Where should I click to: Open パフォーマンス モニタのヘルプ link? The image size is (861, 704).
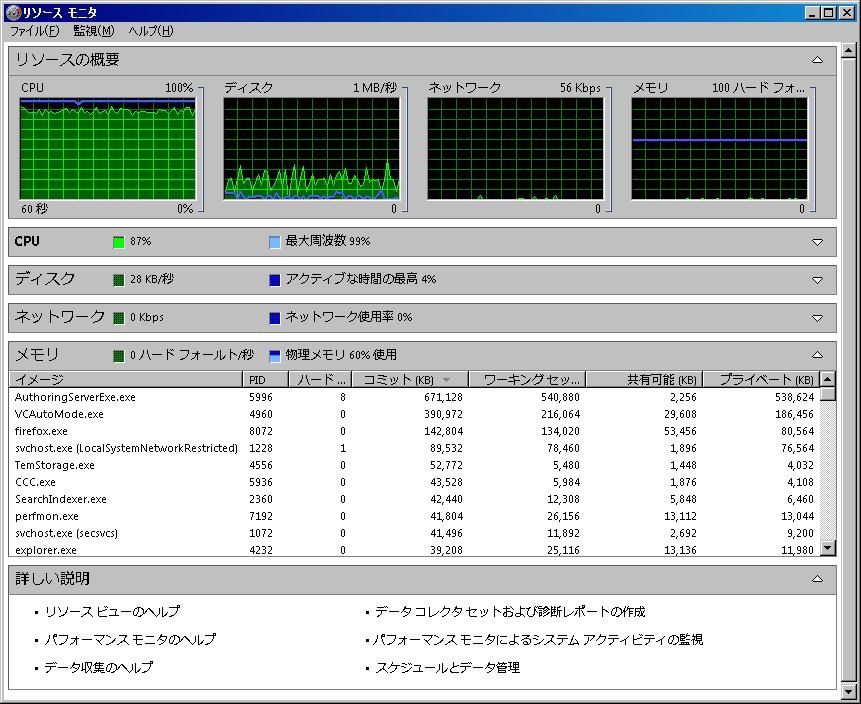(x=130, y=640)
